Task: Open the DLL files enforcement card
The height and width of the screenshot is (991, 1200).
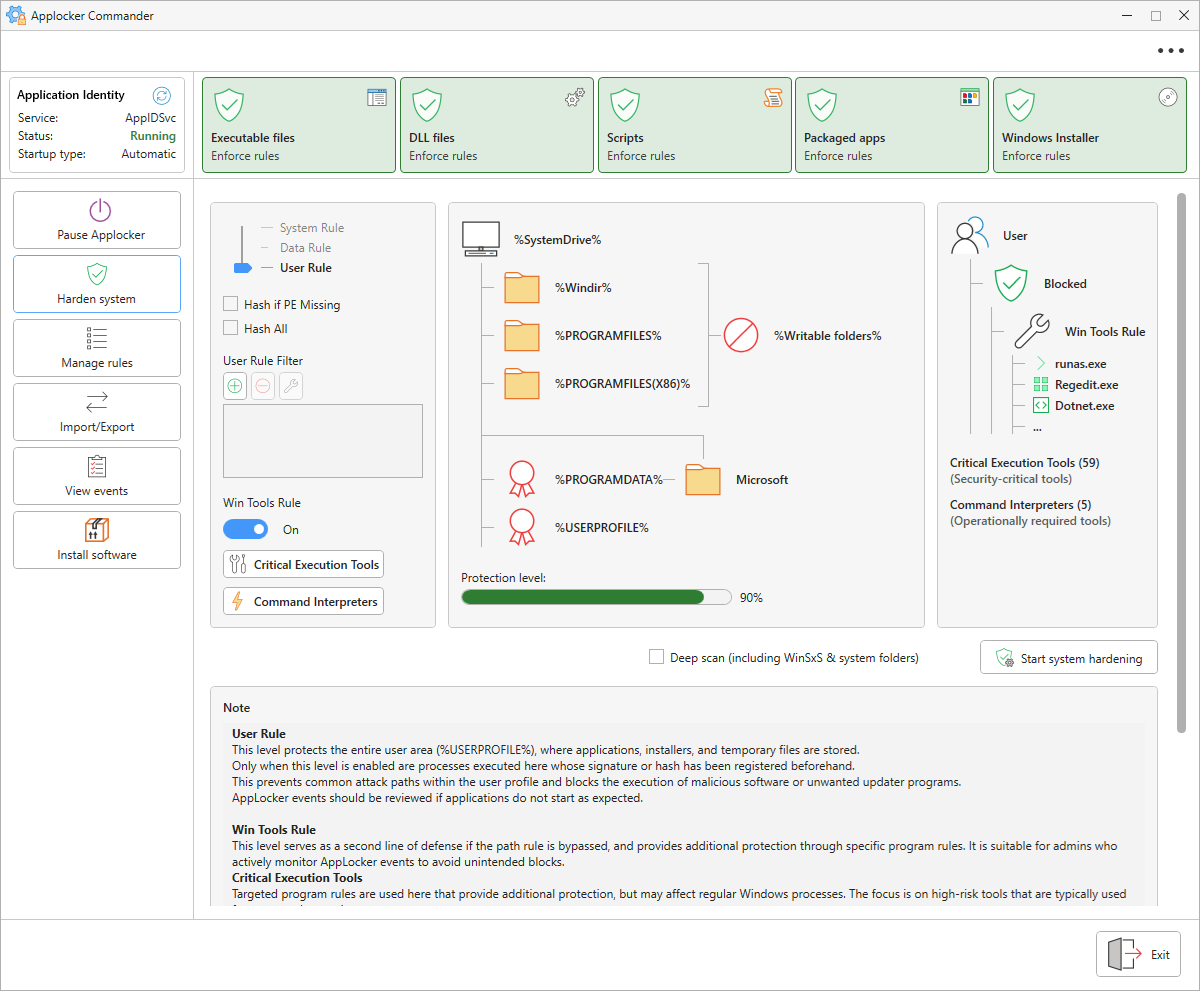Action: [497, 125]
